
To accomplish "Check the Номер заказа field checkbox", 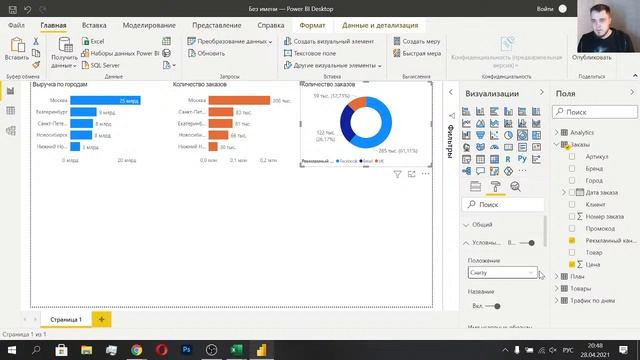I will [x=572, y=216].
